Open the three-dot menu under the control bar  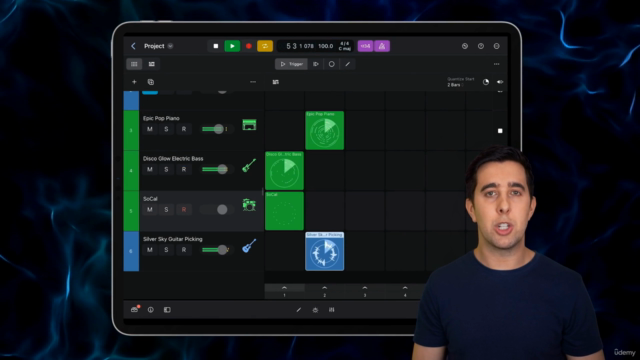point(496,64)
